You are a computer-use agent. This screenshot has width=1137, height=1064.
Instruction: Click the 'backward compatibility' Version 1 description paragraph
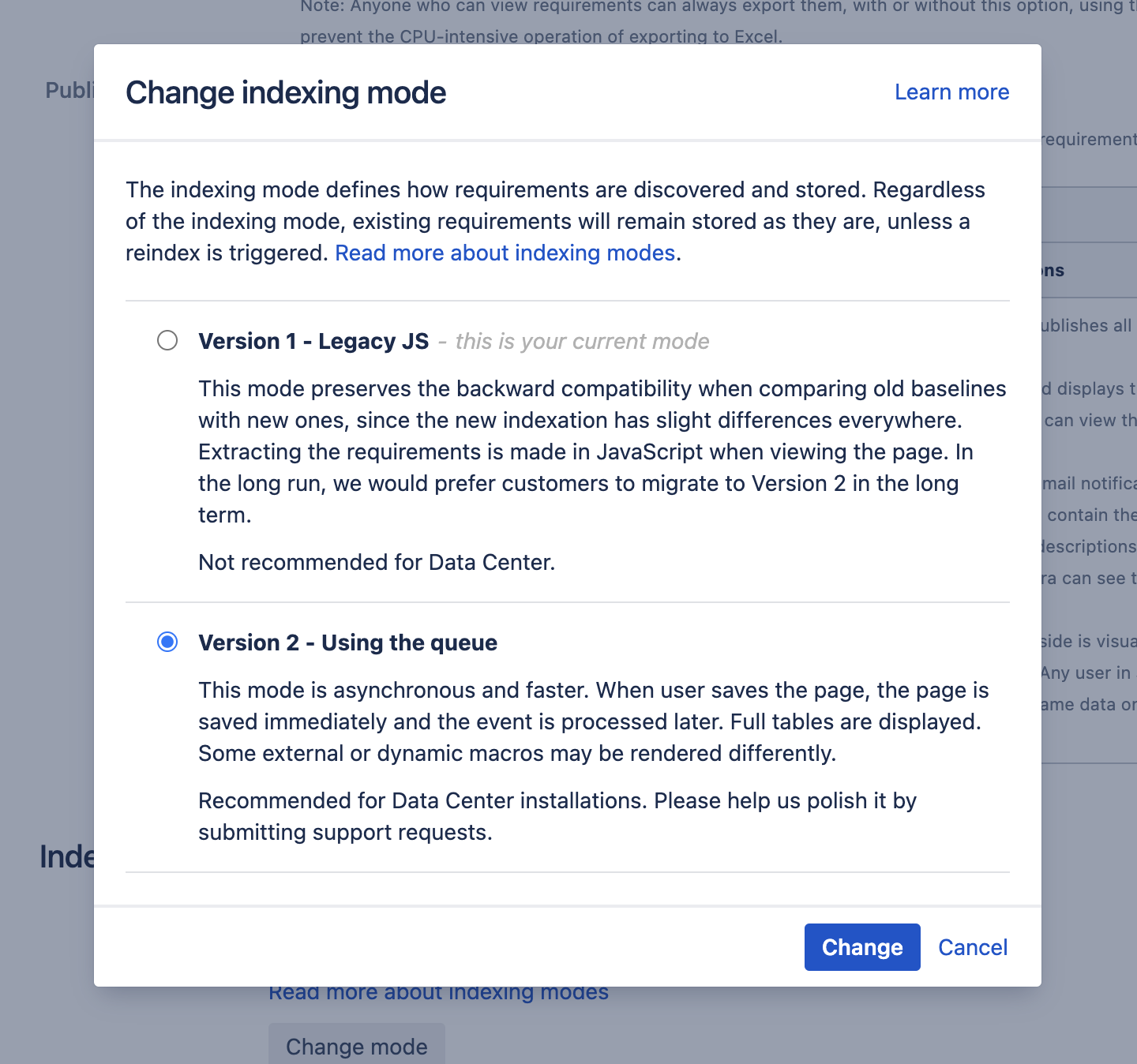pos(600,451)
